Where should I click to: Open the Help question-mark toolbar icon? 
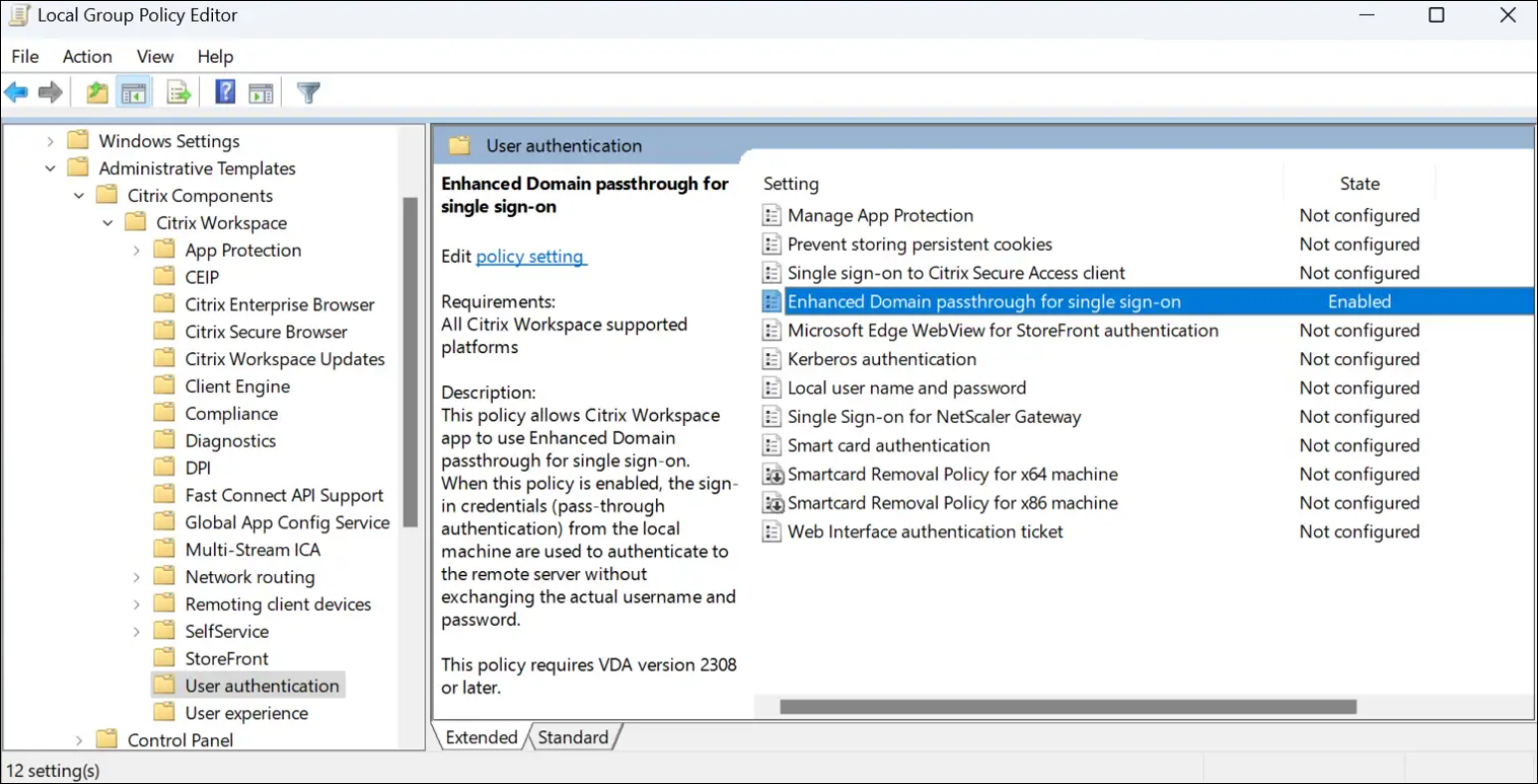[x=226, y=94]
